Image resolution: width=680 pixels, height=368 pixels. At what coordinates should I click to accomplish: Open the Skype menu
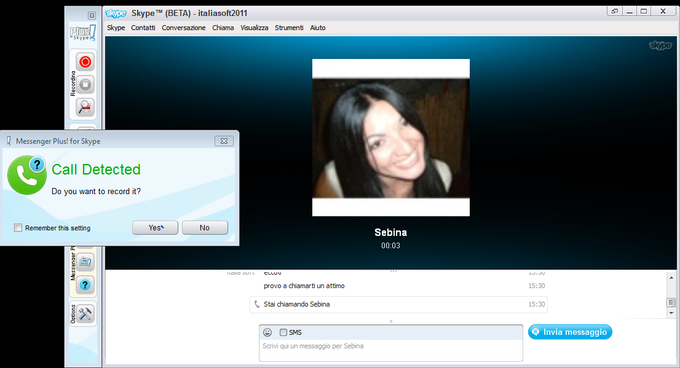pyautogui.click(x=116, y=28)
